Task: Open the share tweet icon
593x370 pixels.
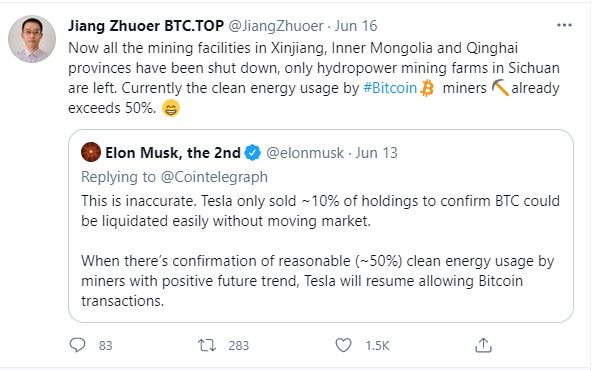Action: point(483,345)
